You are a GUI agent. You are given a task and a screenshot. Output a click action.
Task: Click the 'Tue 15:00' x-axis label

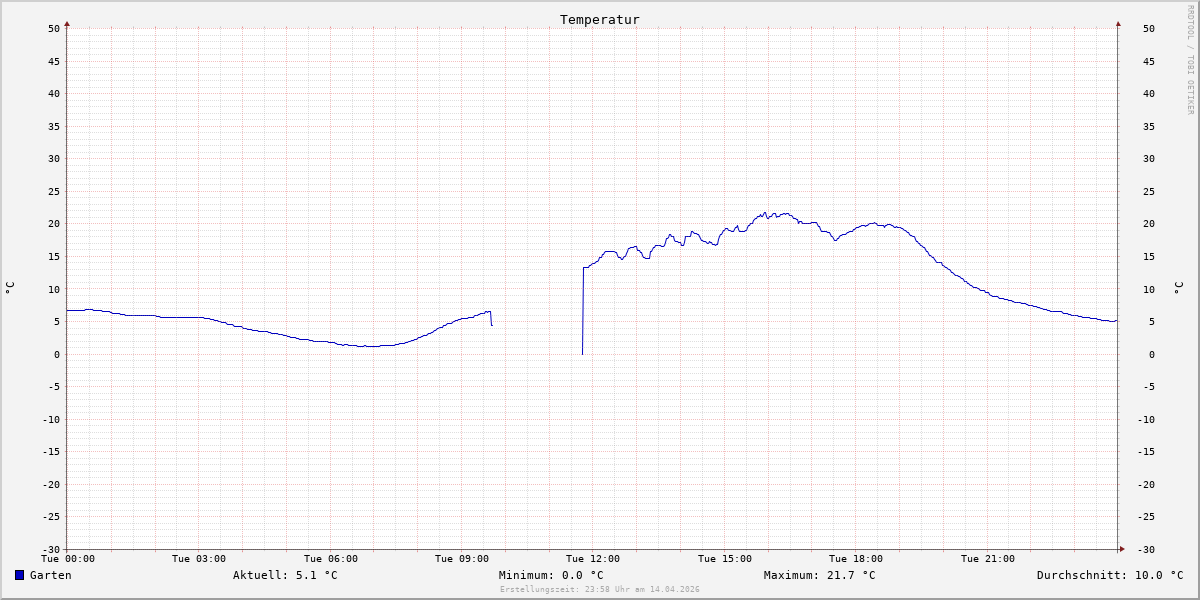(x=725, y=558)
